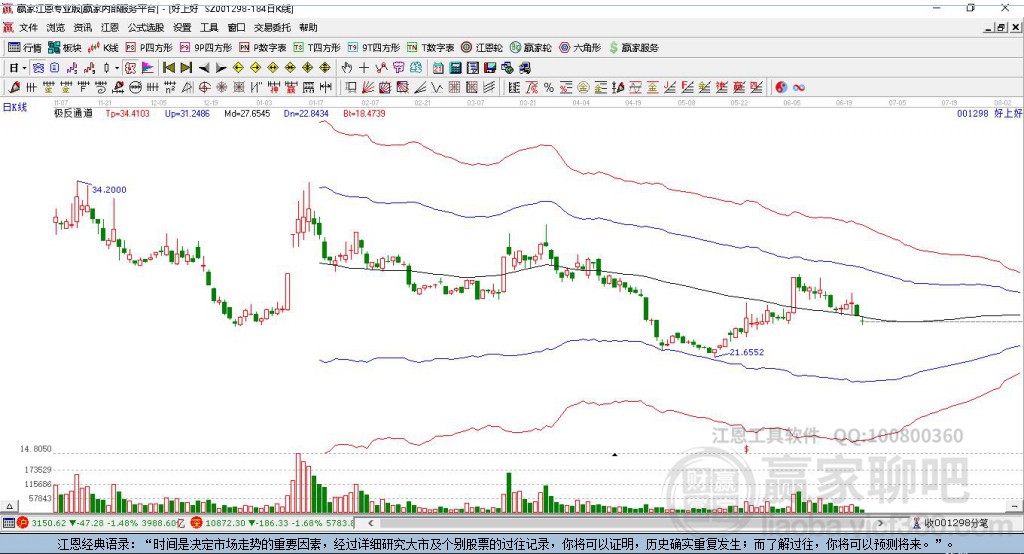Click the 001298 好上好 stock label
1024x554 pixels.
coord(989,113)
